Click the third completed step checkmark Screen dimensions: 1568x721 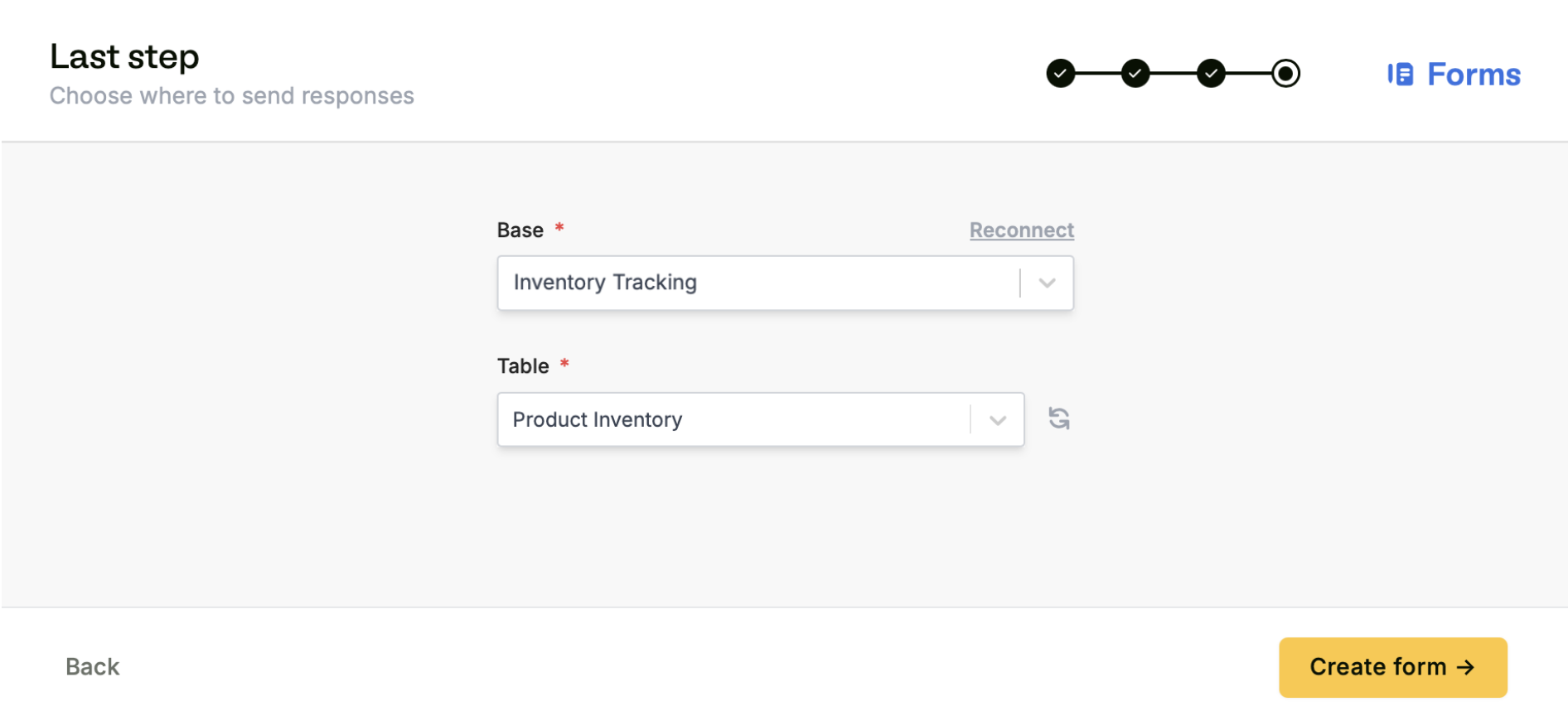pyautogui.click(x=1211, y=73)
